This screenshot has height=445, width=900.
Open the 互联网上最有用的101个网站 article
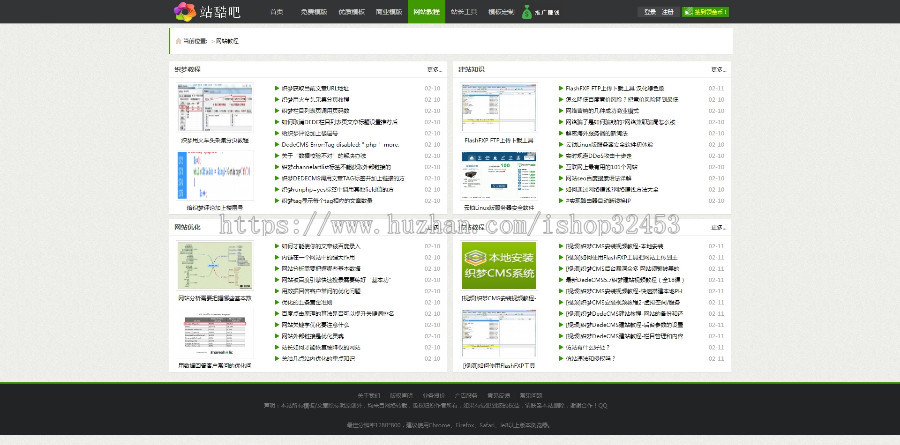[602, 167]
